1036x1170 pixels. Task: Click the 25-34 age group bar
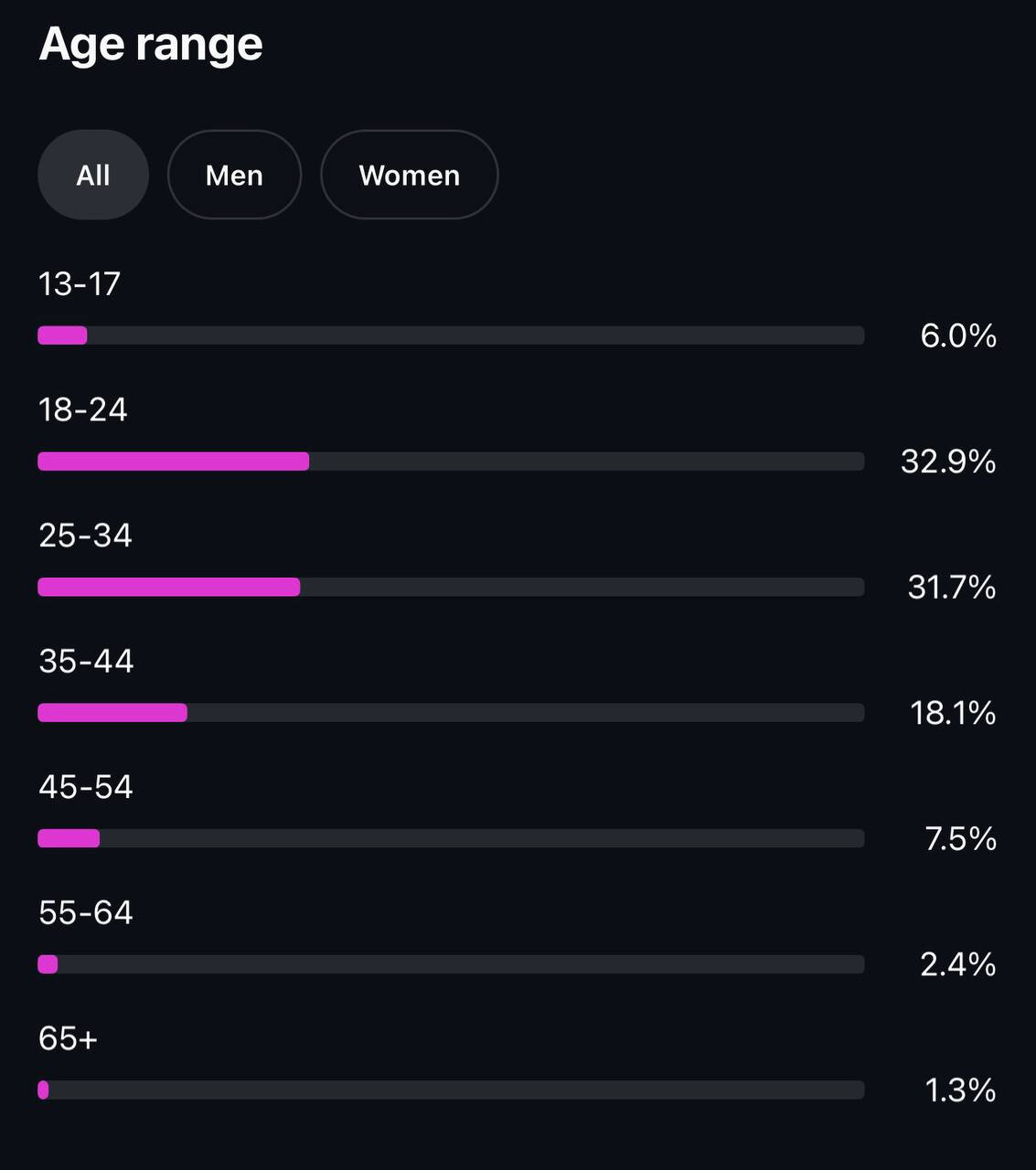click(451, 587)
